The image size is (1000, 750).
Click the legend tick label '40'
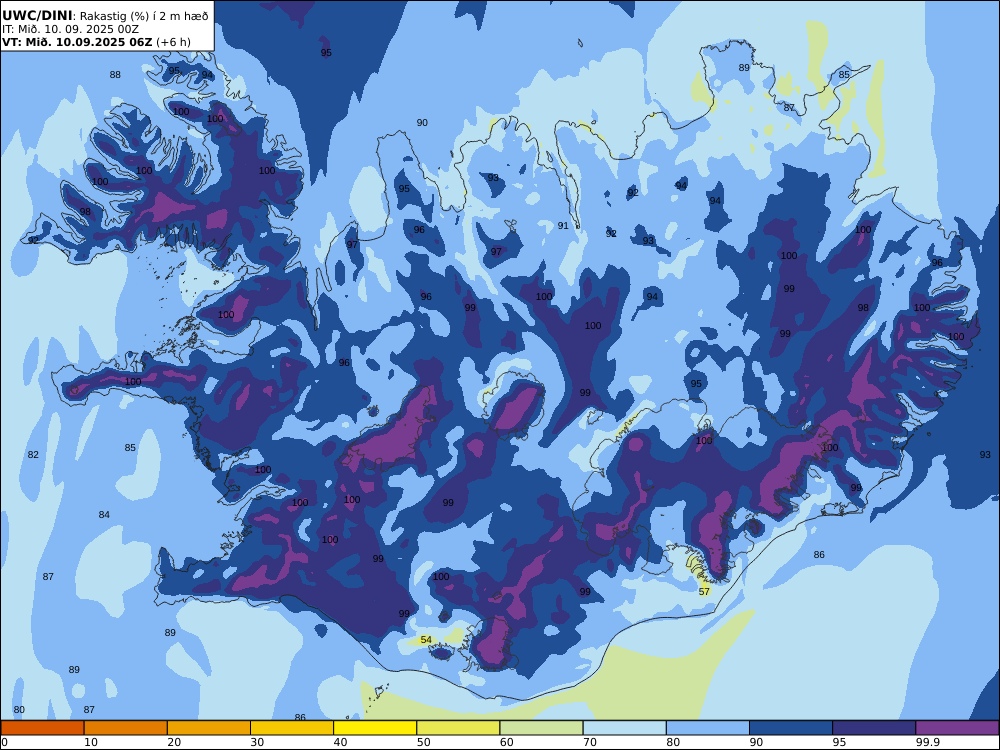[x=341, y=742]
